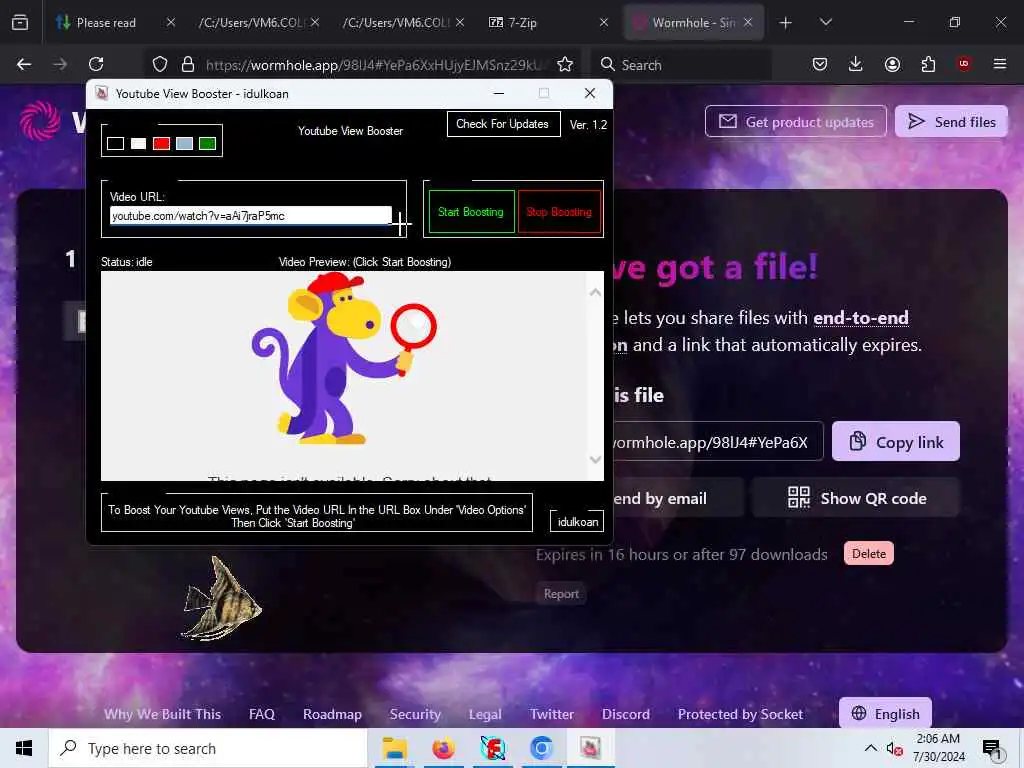Viewport: 1024px width, 768px height.
Task: Open the Roadmap footer link
Action: click(x=332, y=714)
